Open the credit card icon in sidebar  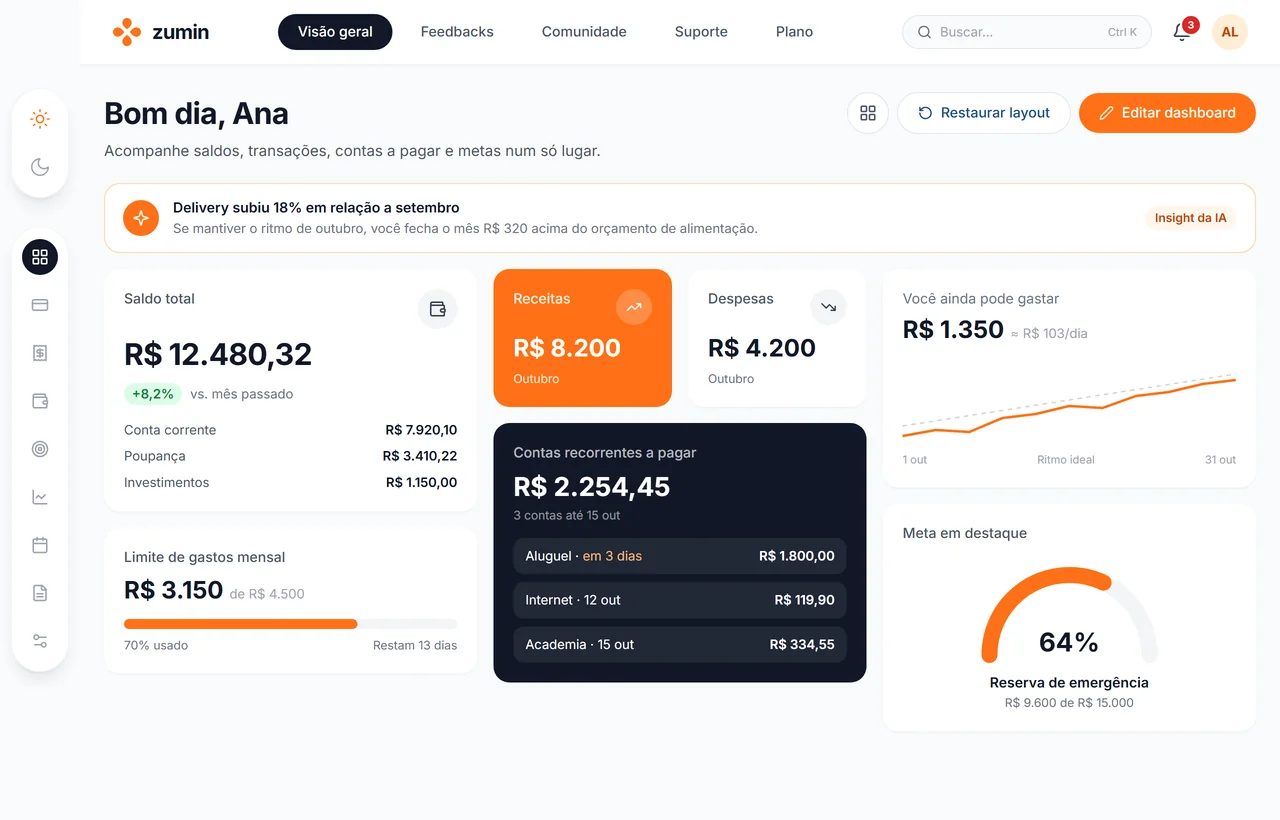[40, 305]
